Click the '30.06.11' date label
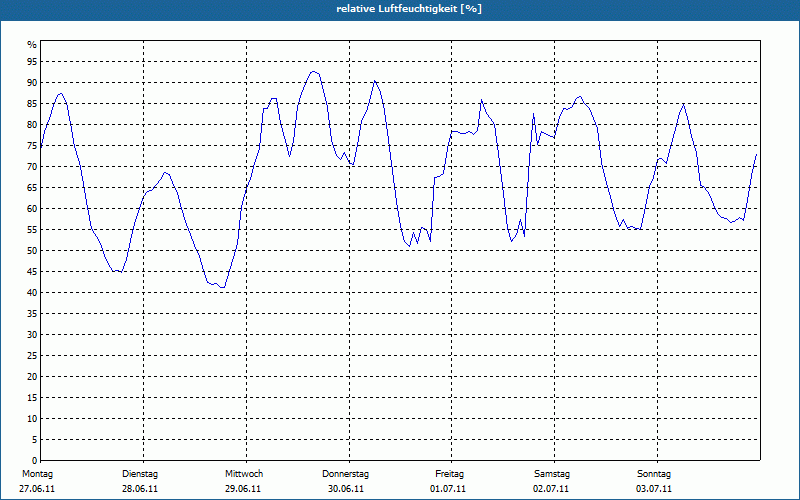 click(x=346, y=489)
